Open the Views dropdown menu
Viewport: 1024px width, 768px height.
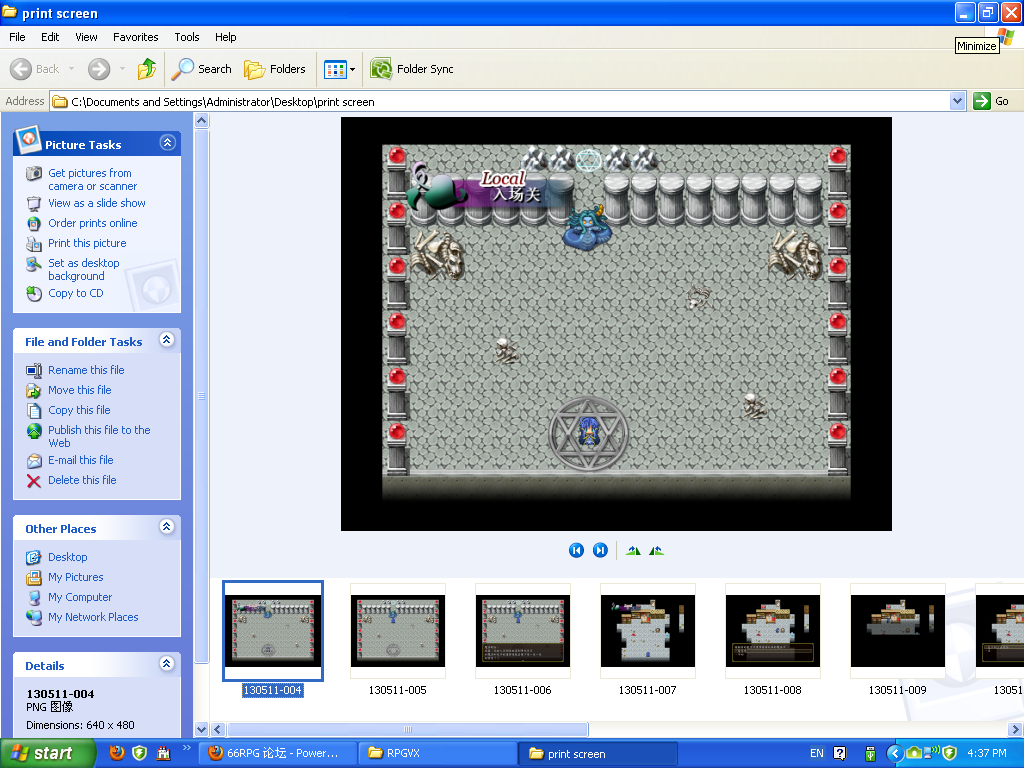[353, 69]
